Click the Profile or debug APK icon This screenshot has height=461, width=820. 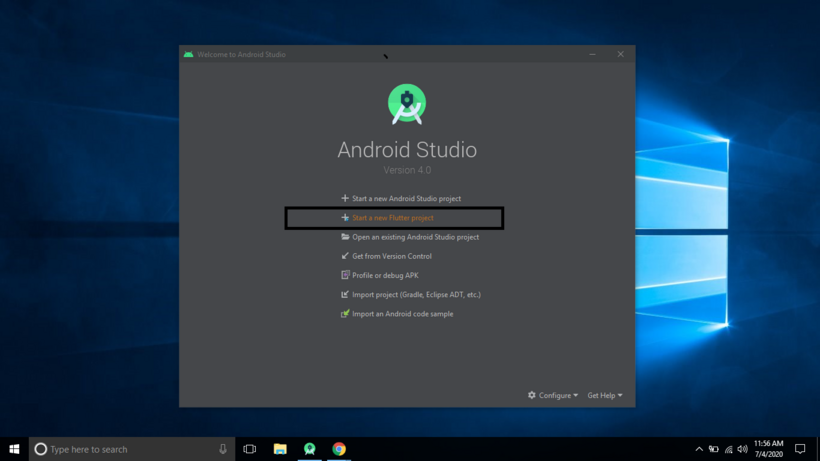(345, 275)
